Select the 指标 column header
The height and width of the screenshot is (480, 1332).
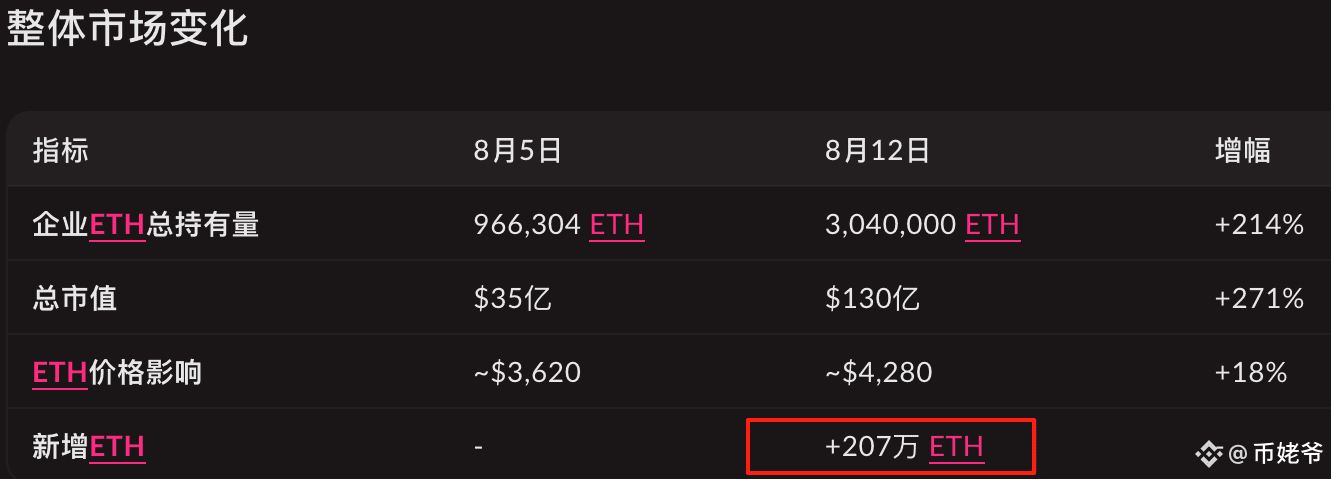61,151
